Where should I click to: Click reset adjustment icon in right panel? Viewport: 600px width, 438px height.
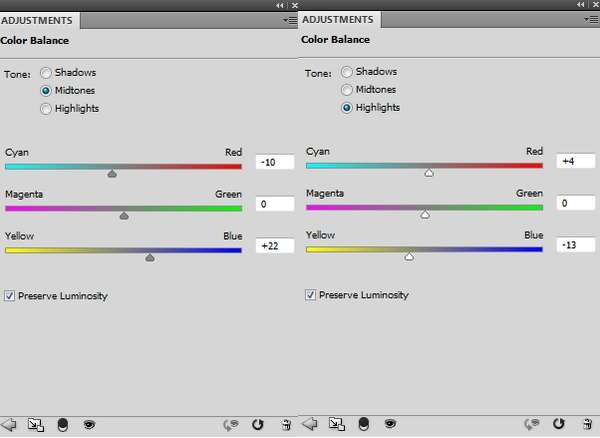click(x=559, y=424)
